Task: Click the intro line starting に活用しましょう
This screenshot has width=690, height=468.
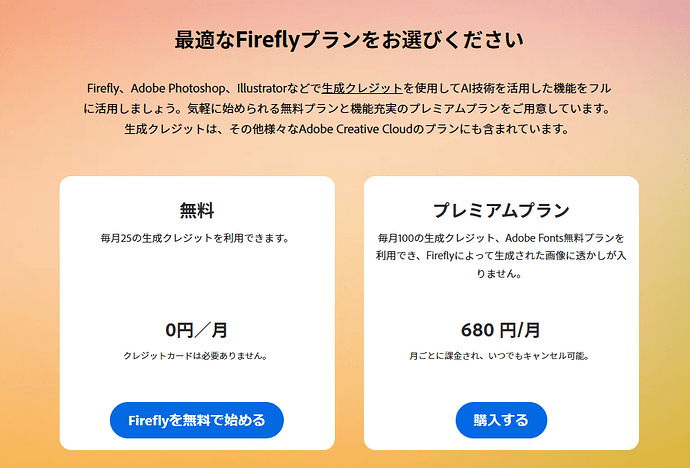Action: click(x=347, y=109)
